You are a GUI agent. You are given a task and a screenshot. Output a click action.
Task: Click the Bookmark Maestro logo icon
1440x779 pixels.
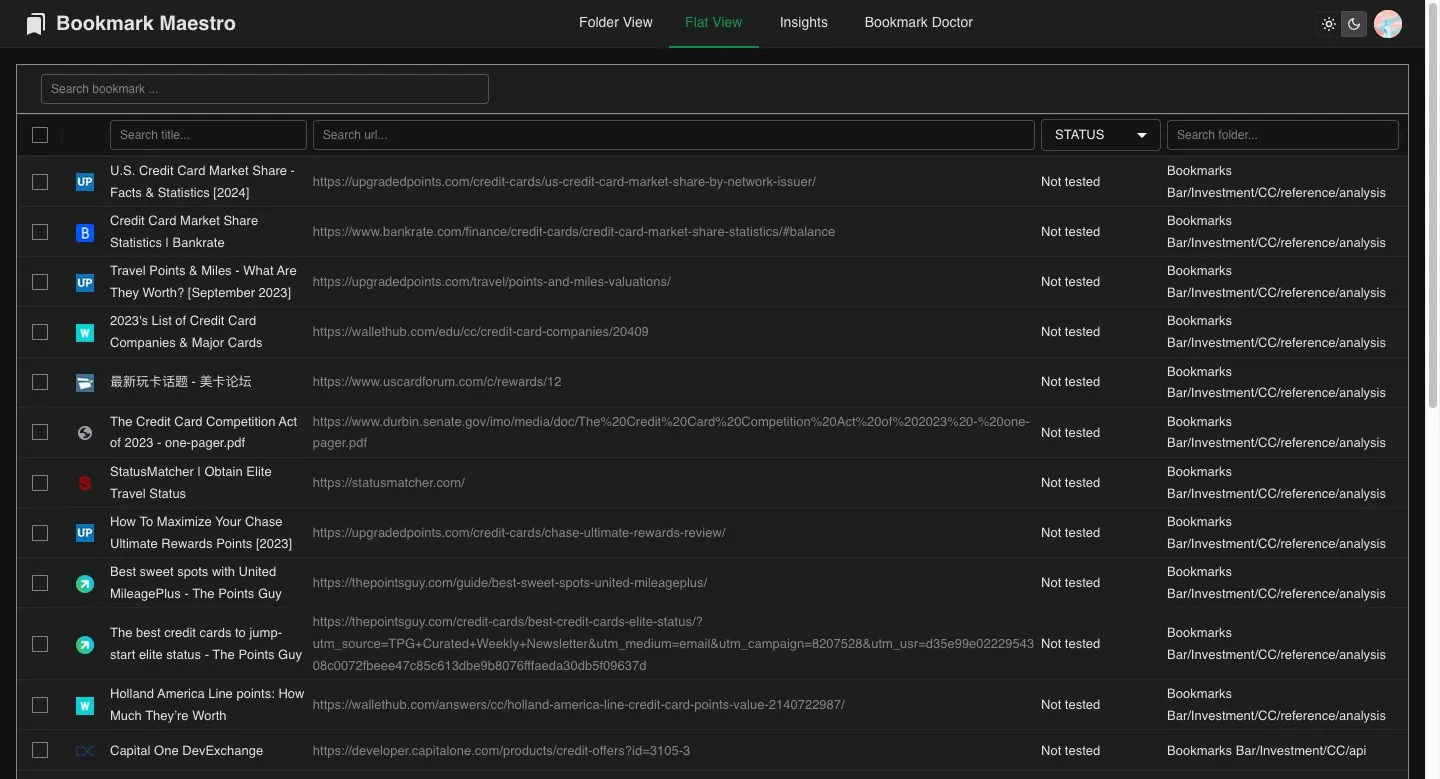point(36,23)
